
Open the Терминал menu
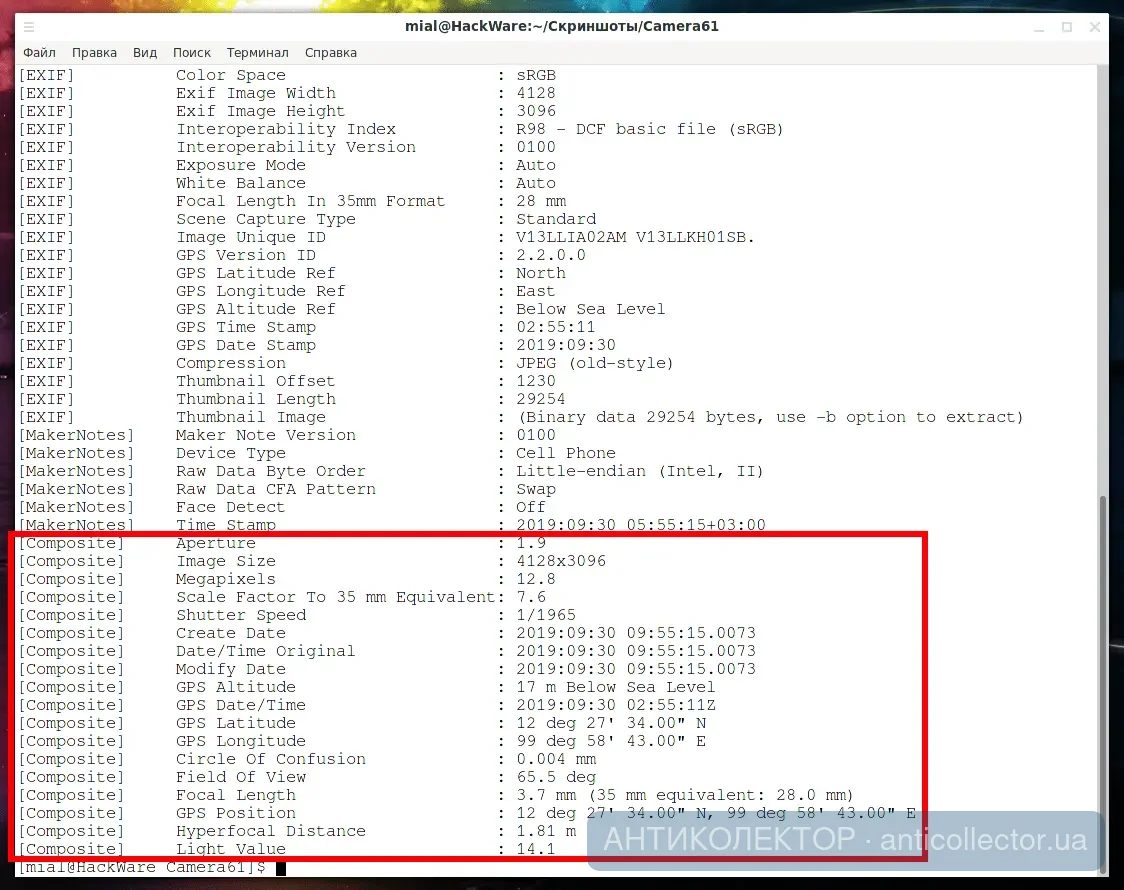coord(257,52)
